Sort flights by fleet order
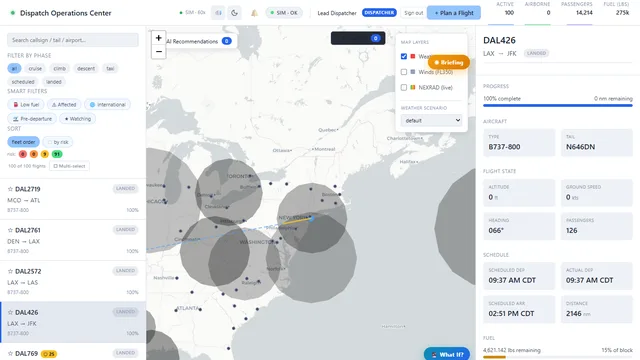This screenshot has width=640, height=360. point(23,142)
